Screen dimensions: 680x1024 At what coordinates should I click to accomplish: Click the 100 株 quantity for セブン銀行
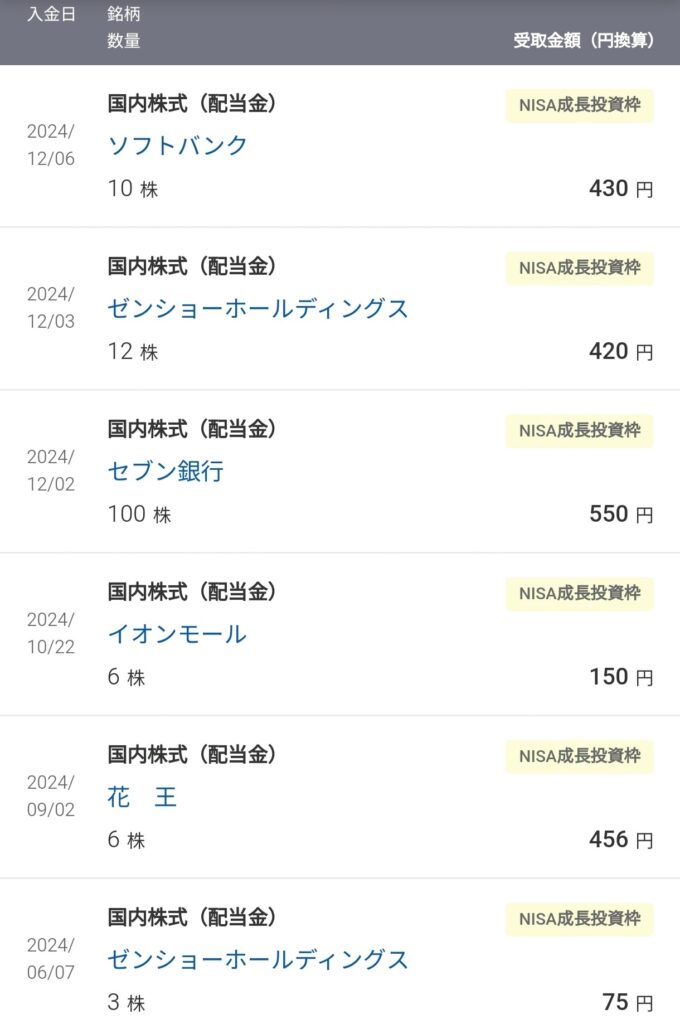coord(140,514)
